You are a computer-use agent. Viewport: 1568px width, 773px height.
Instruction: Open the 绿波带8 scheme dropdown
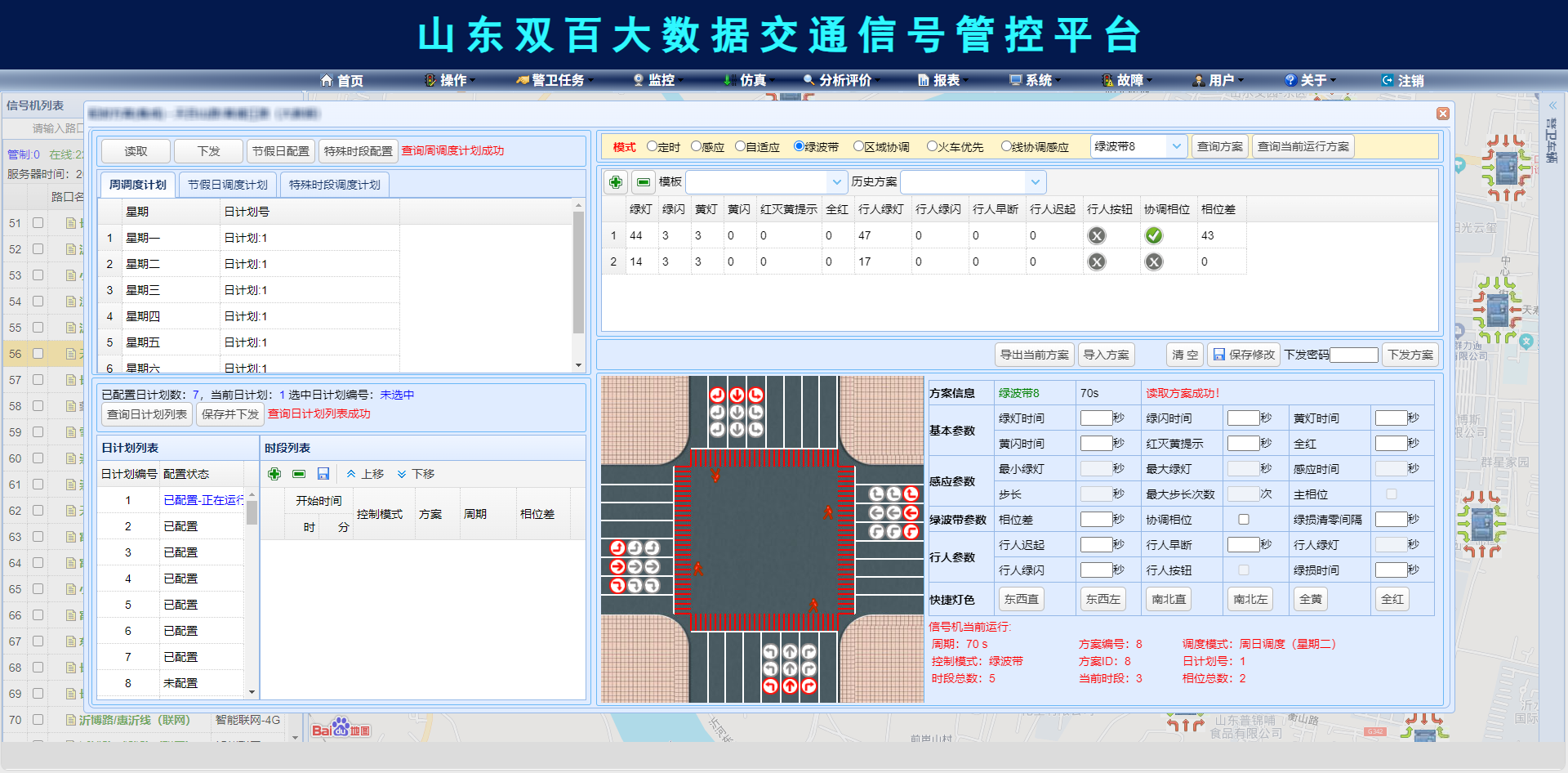[x=1138, y=146]
